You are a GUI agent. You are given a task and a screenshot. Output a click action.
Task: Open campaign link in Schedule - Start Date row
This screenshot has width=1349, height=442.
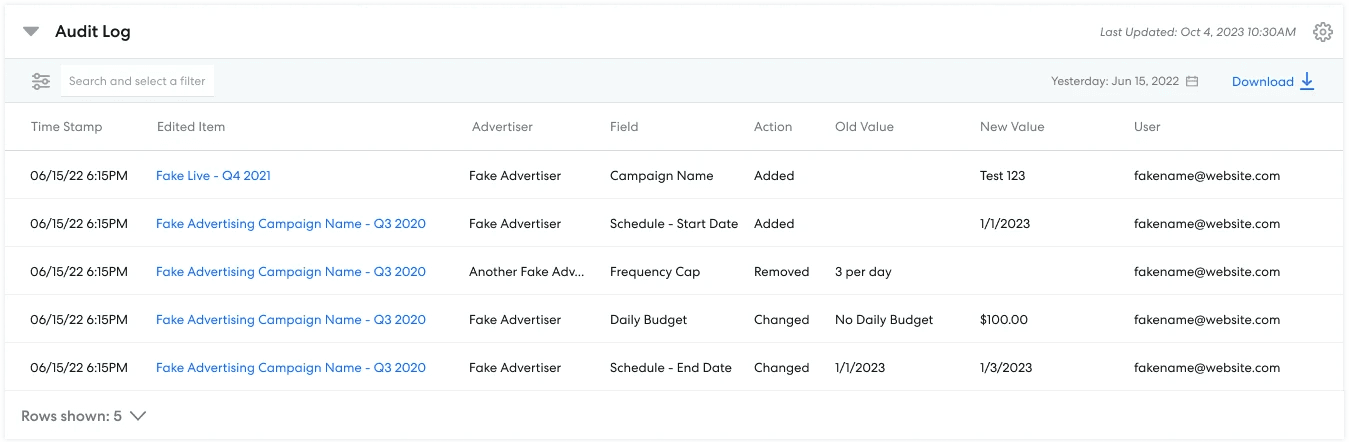(x=290, y=224)
